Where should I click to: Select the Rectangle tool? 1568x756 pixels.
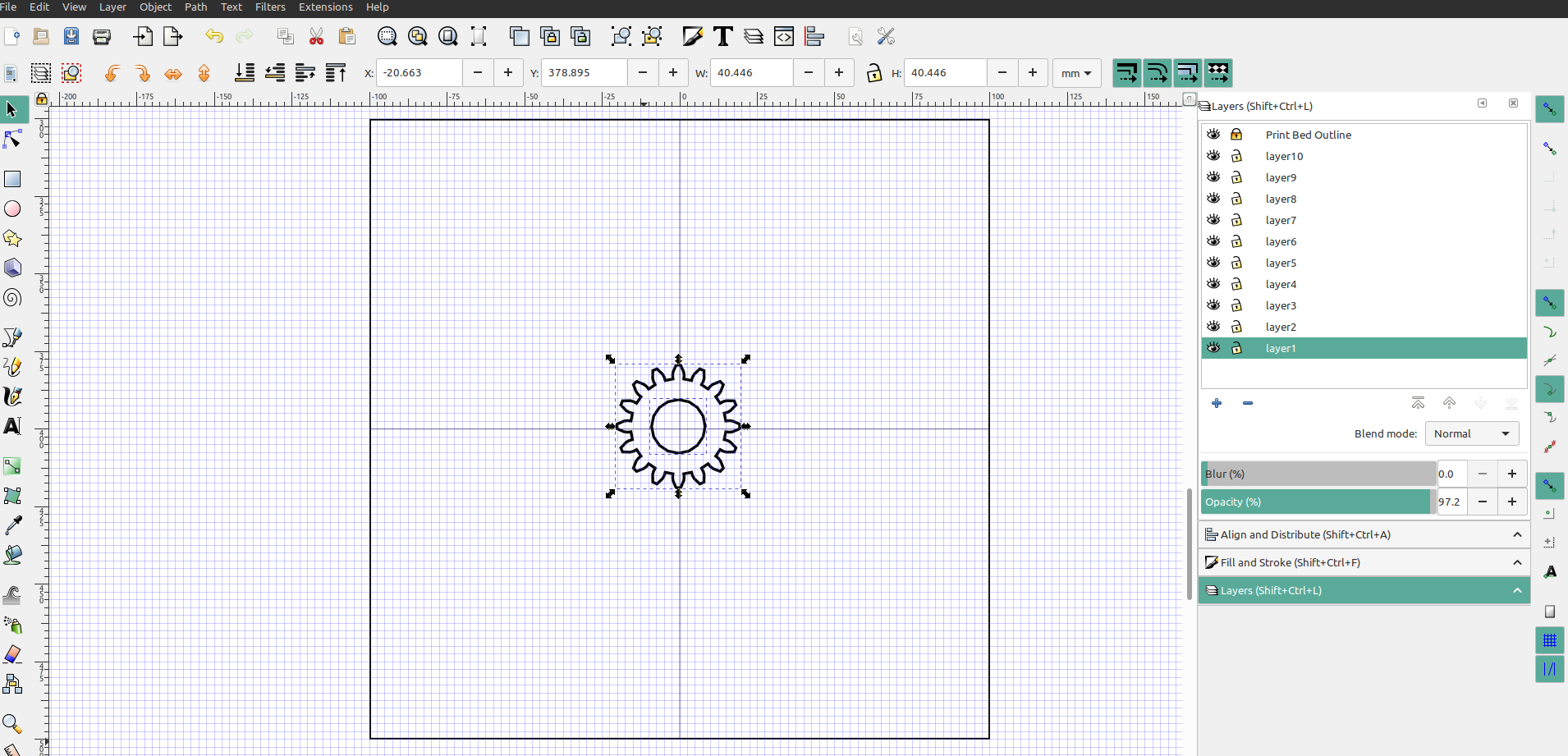(x=12, y=179)
